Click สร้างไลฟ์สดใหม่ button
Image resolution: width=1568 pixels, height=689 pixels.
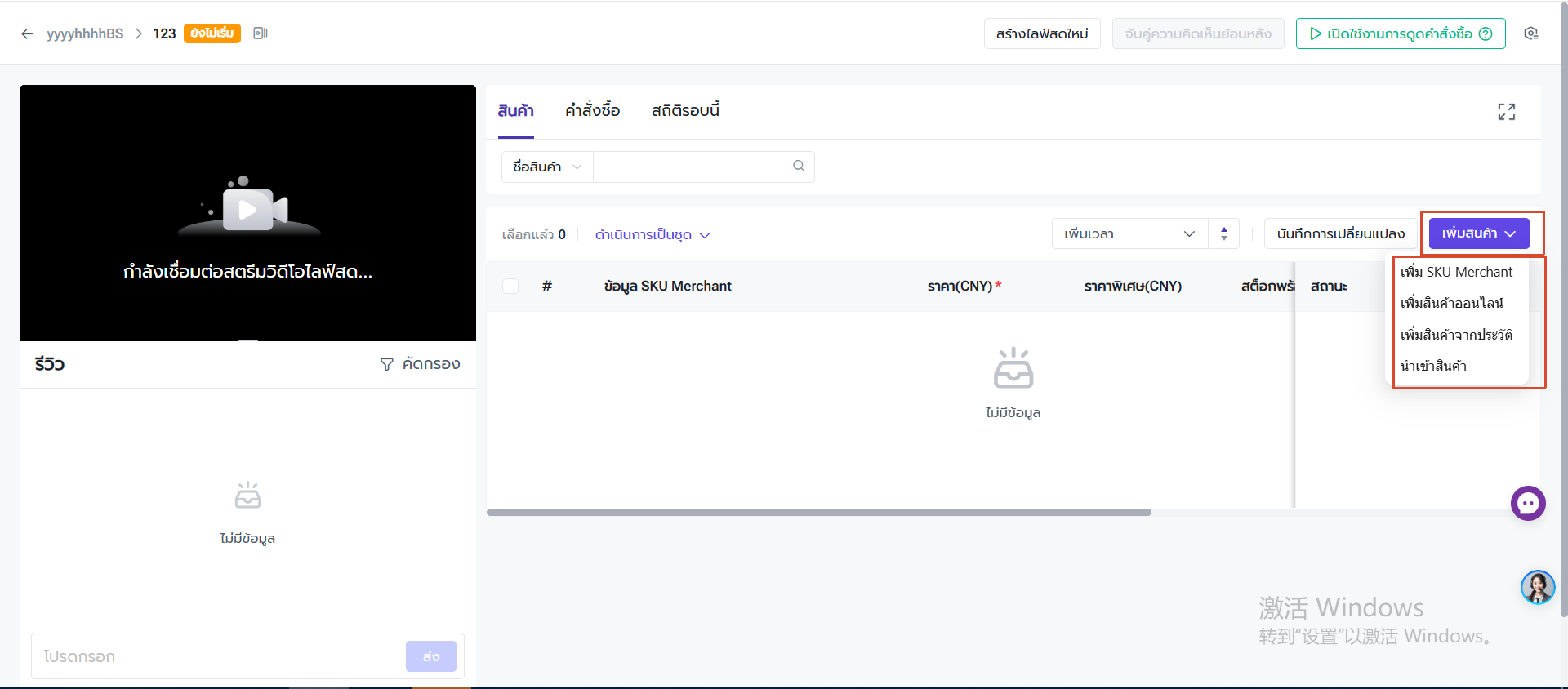pos(1042,33)
